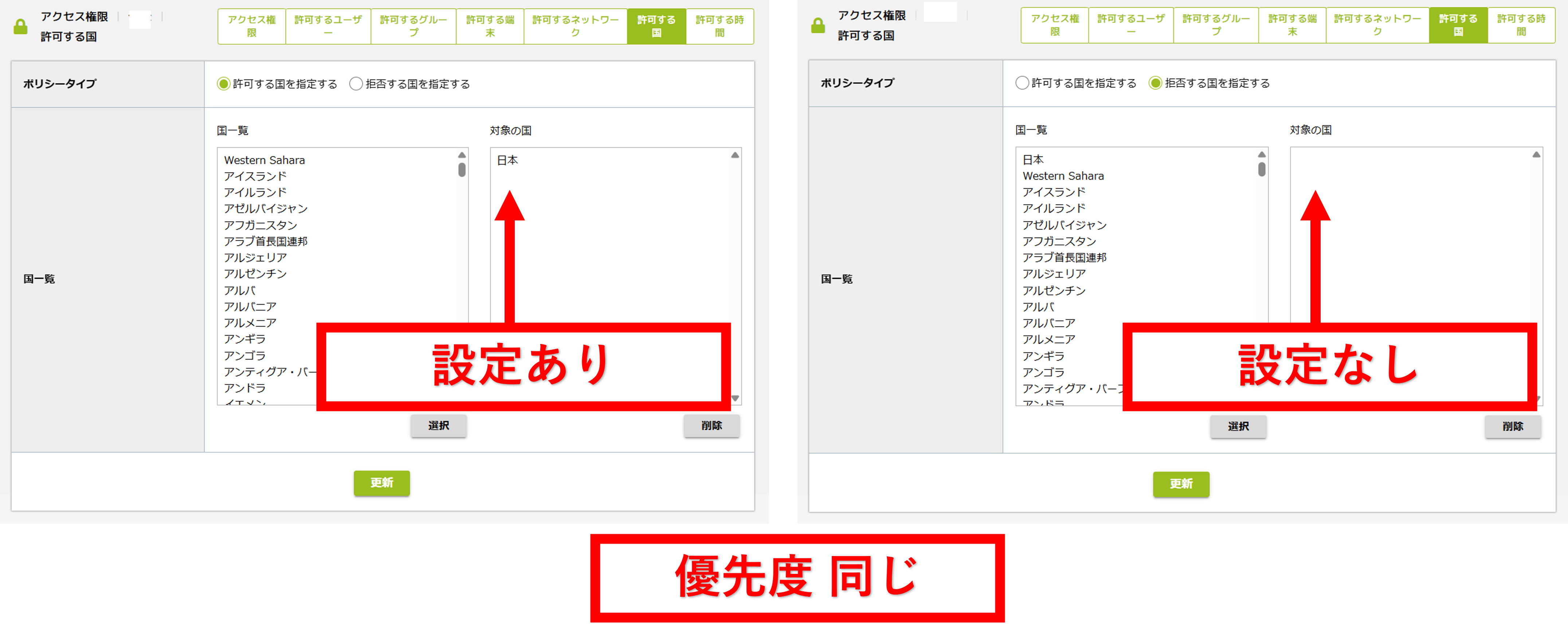Select アルバニア in right panel country list

(x=1049, y=323)
